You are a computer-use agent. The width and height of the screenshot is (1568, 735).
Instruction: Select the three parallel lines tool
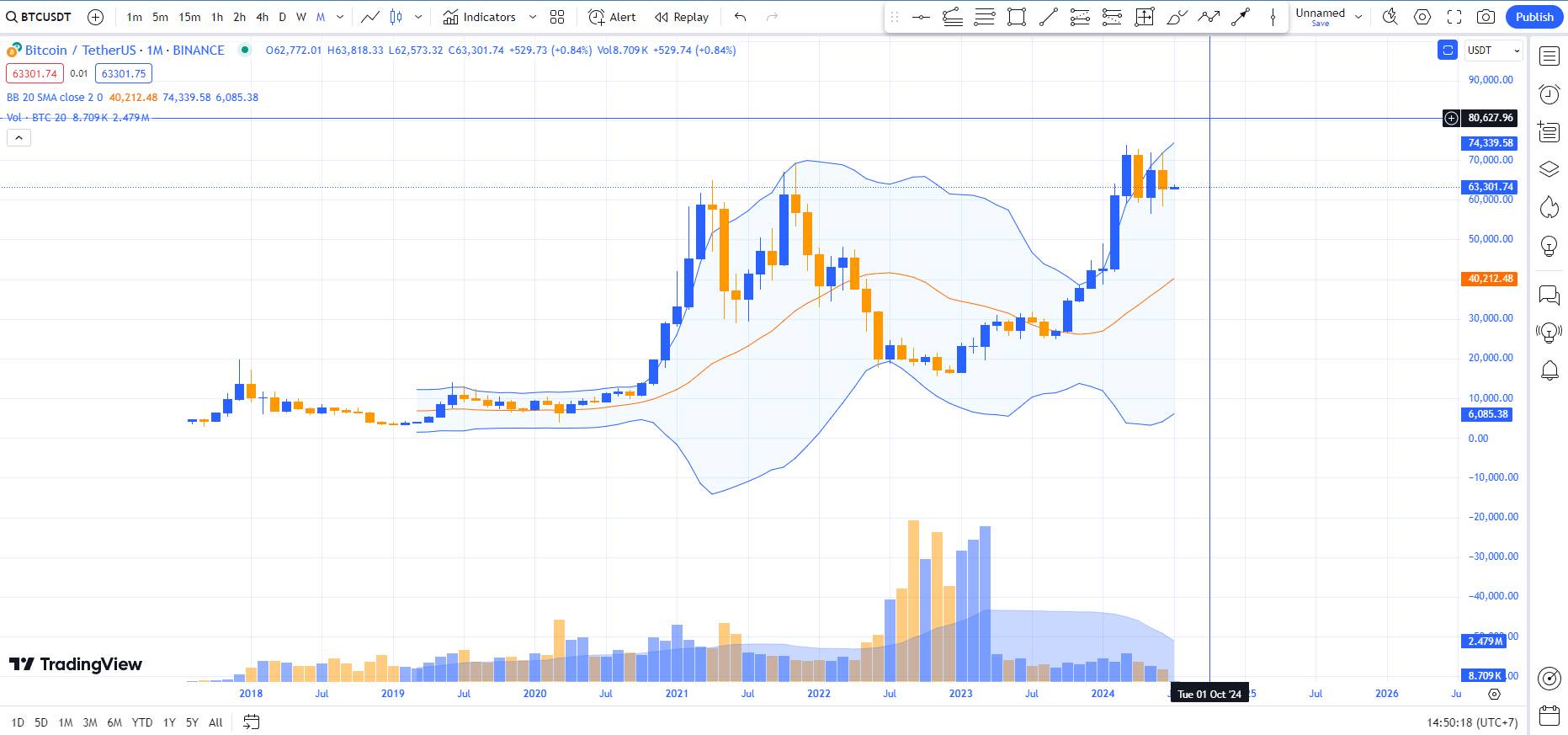coord(985,17)
